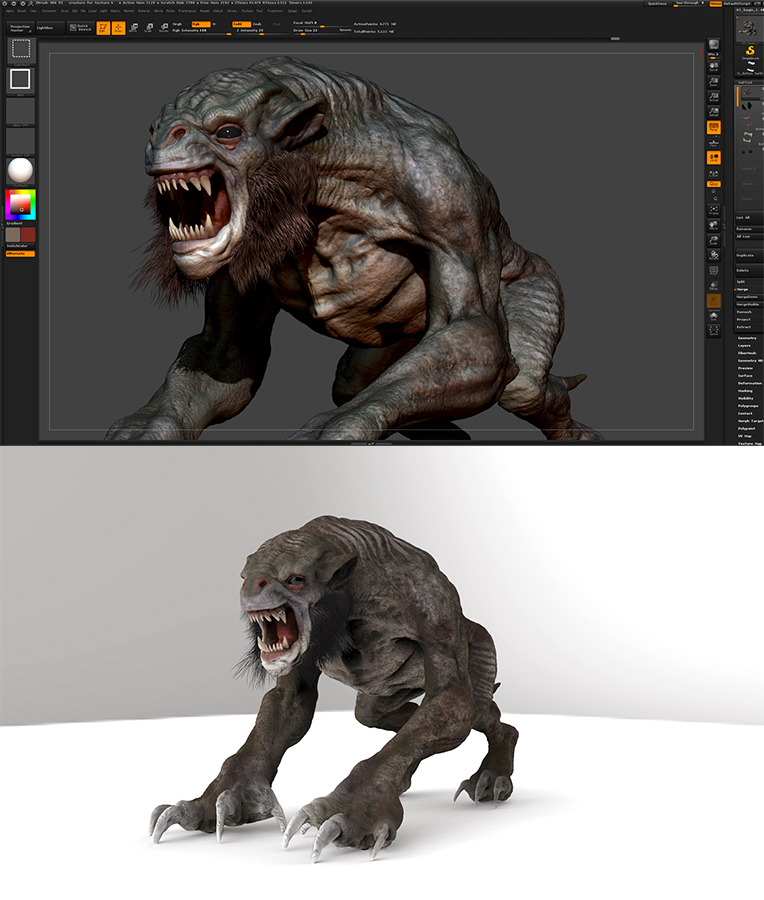764x900 pixels.
Task: Click the Quick Sketch button
Action: pyautogui.click(x=80, y=28)
